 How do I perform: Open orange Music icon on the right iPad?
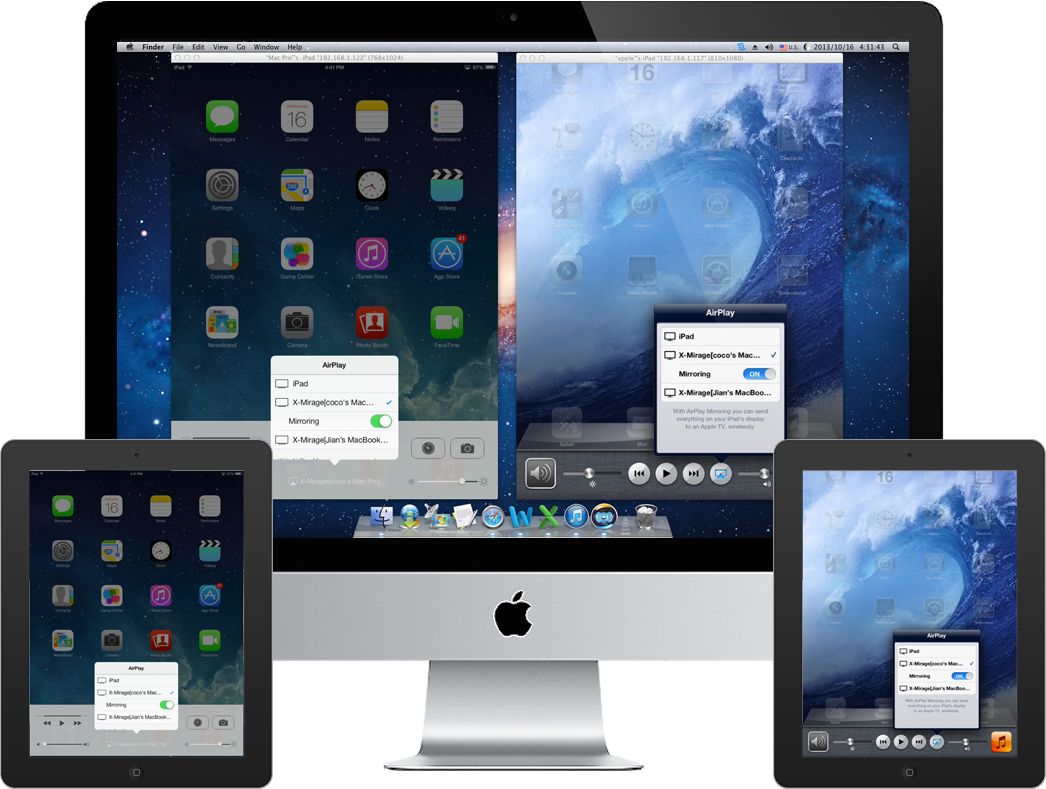click(1001, 742)
